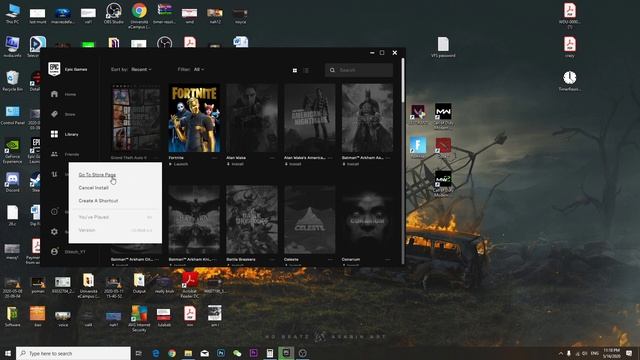Select the This PC desktop icon
This screenshot has height=360, width=640.
pyautogui.click(x=12, y=13)
